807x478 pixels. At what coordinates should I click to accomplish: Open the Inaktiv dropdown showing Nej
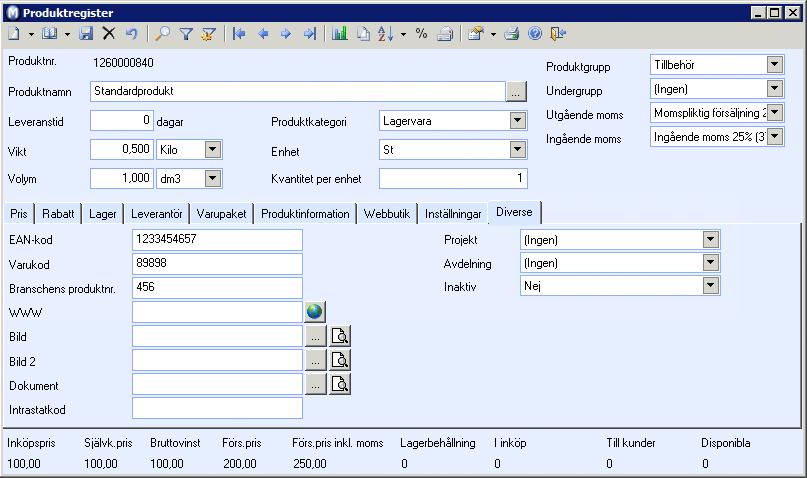coord(710,286)
